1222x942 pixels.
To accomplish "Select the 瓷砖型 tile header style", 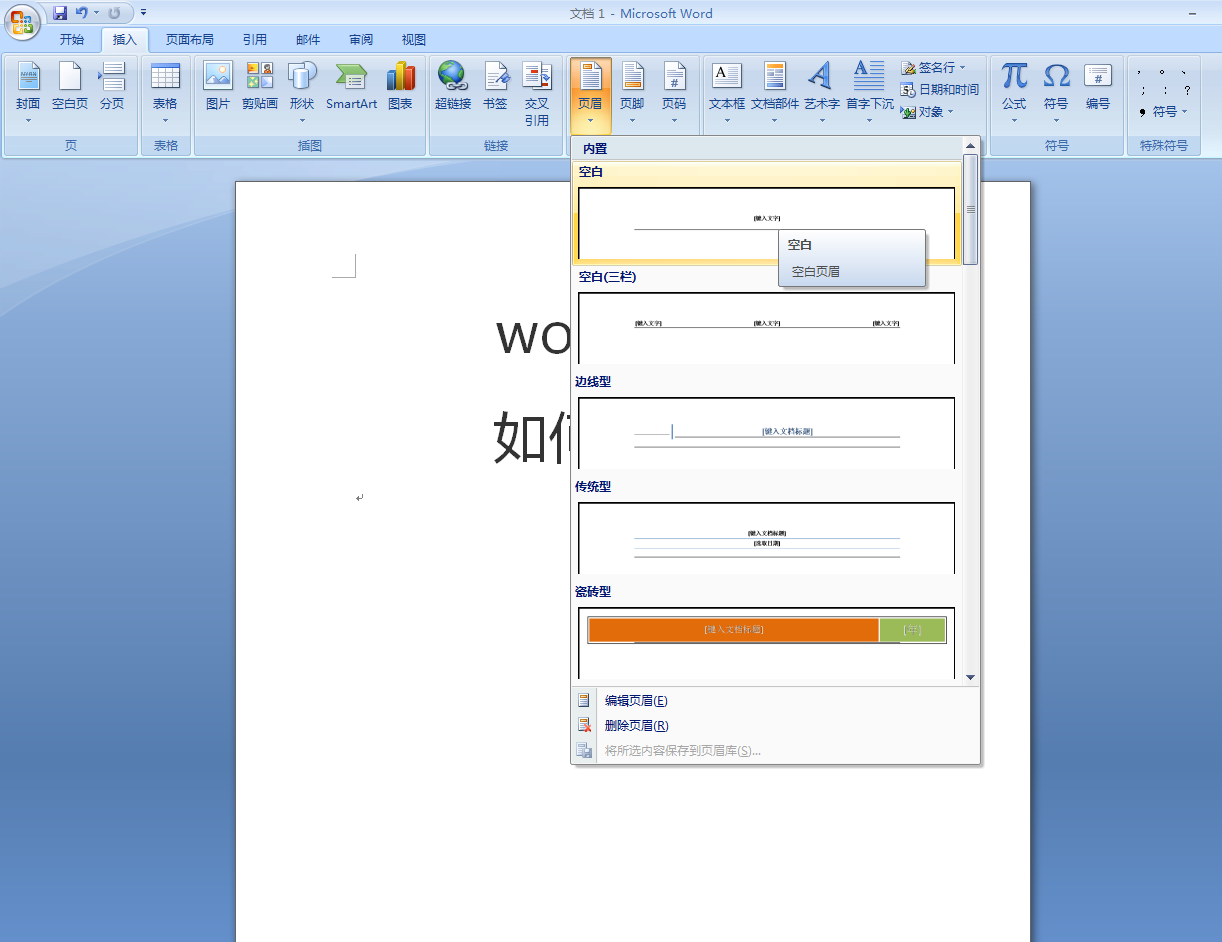I will click(x=766, y=643).
